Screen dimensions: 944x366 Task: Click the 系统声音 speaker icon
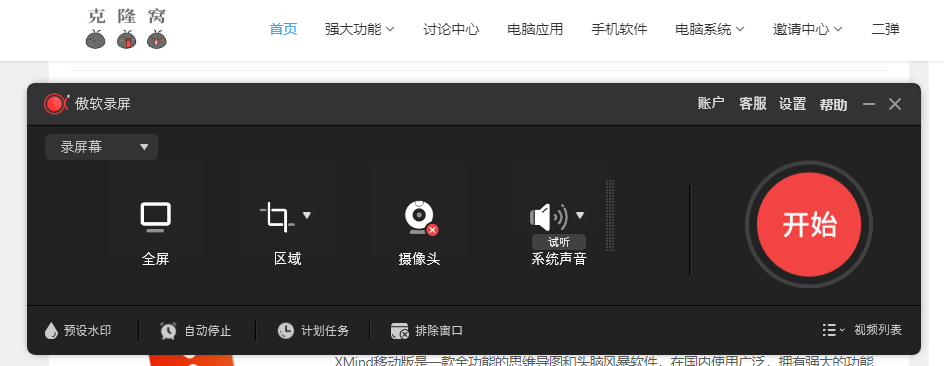(x=548, y=217)
